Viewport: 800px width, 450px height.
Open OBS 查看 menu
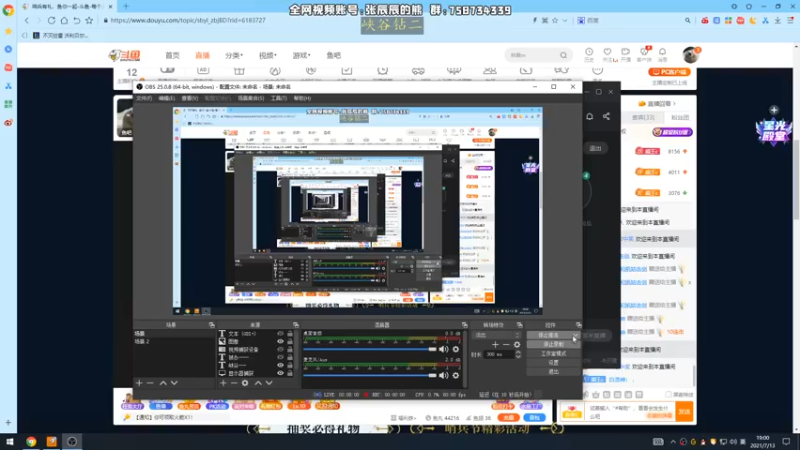189,98
